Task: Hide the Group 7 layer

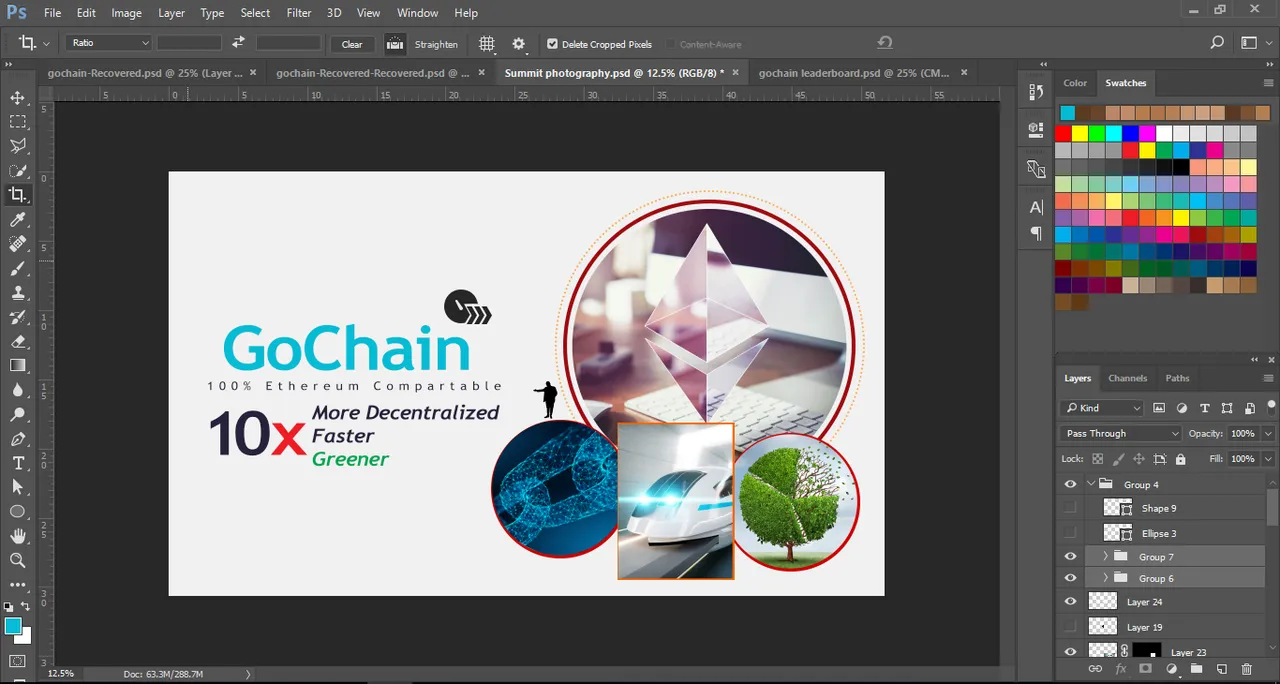Action: tap(1071, 556)
